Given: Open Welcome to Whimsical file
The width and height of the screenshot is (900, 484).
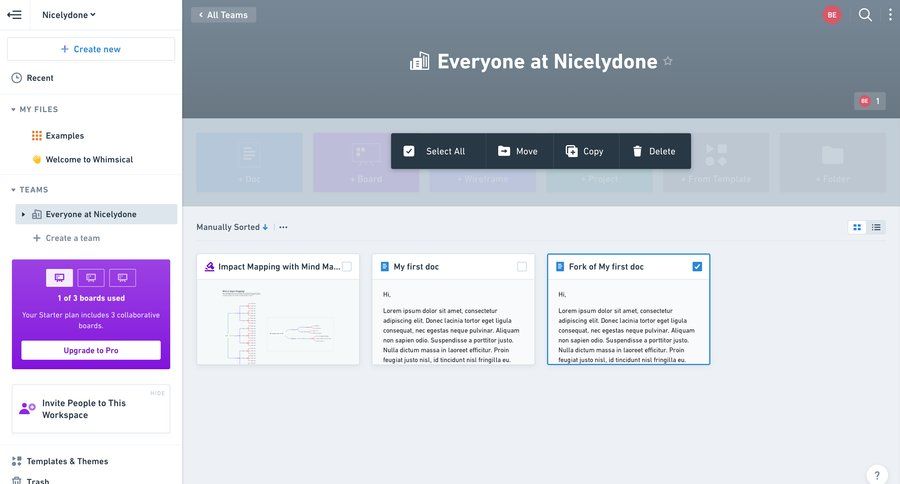Looking at the screenshot, I should click(x=89, y=160).
